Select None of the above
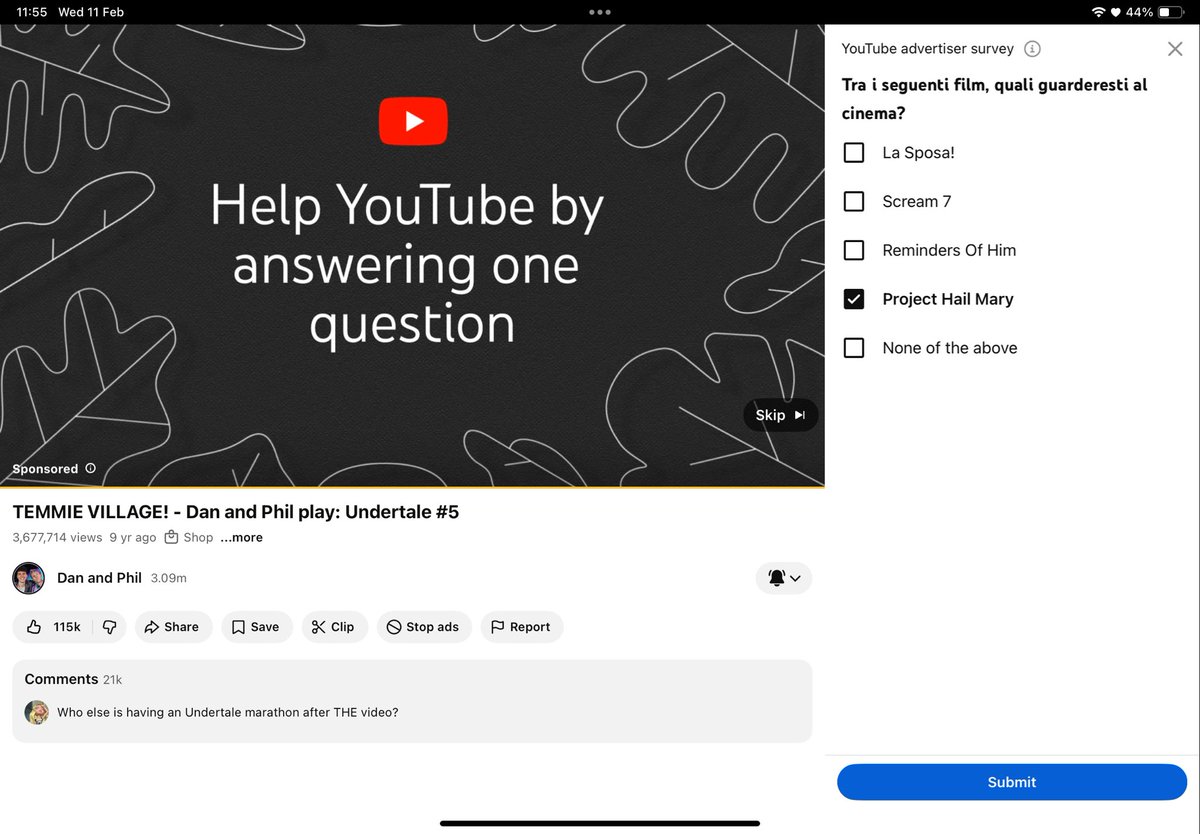 [854, 347]
